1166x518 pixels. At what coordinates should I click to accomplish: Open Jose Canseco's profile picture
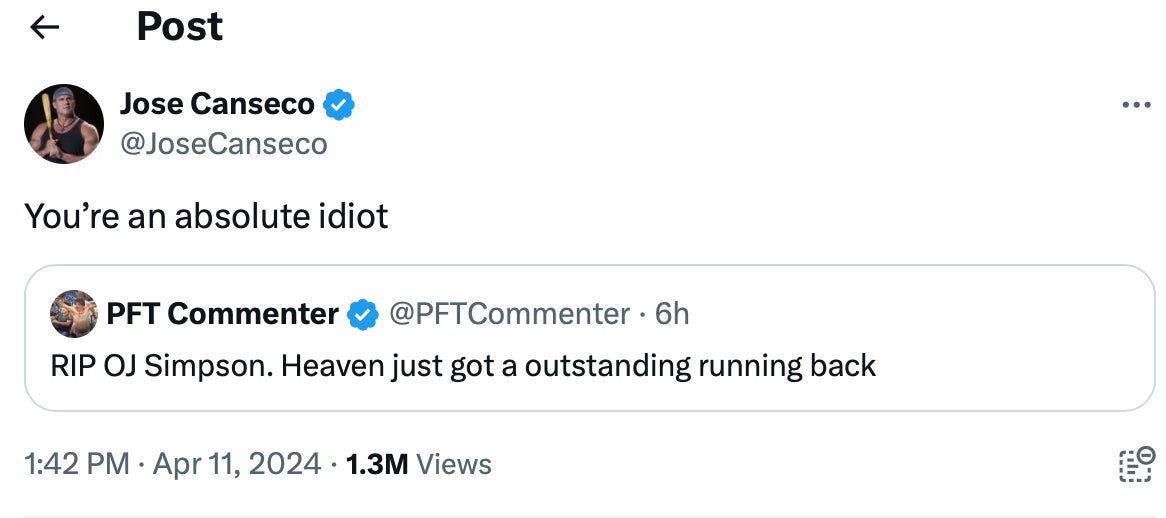coord(64,124)
